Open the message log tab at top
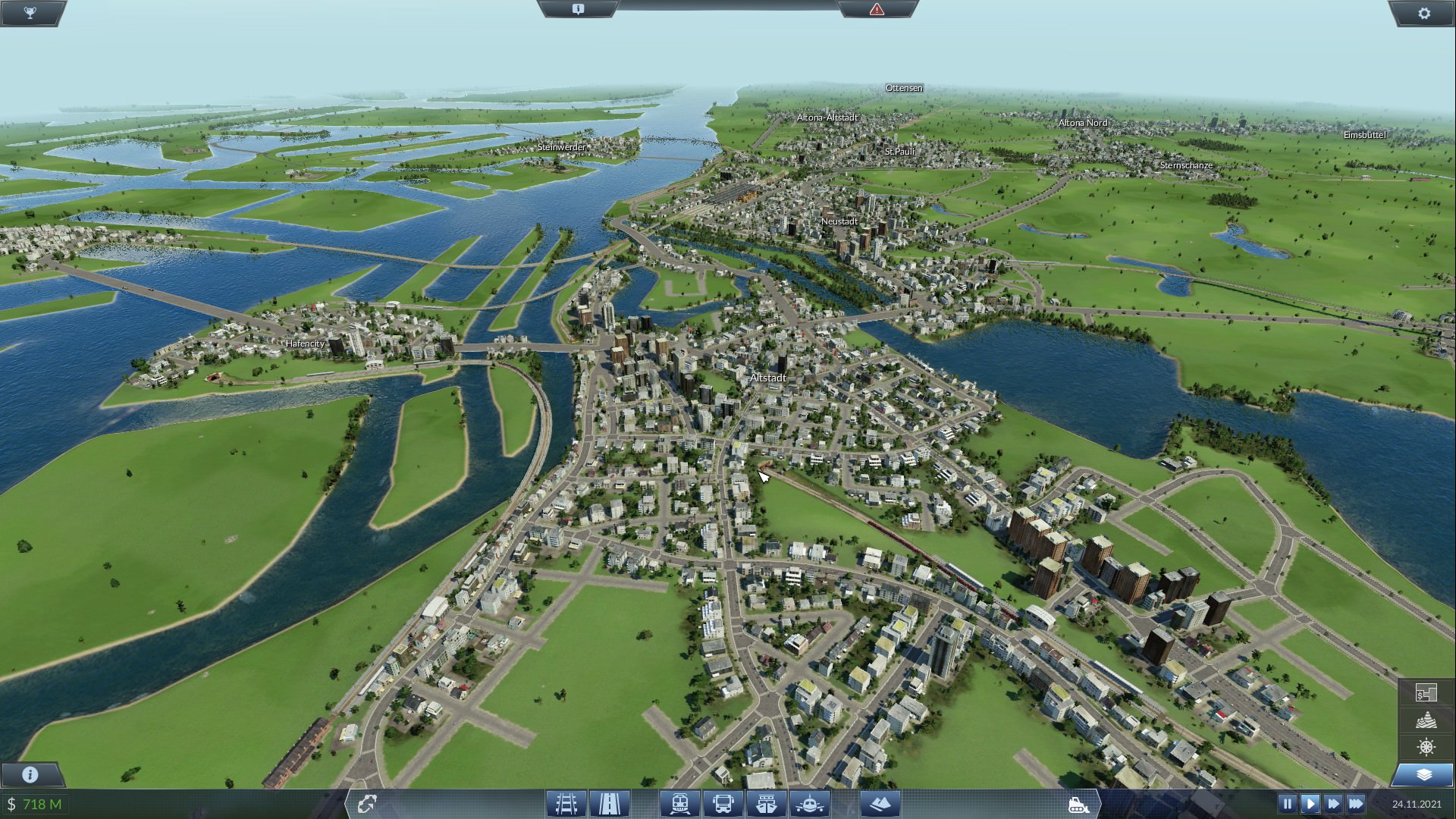The width and height of the screenshot is (1456, 819). pyautogui.click(x=578, y=9)
